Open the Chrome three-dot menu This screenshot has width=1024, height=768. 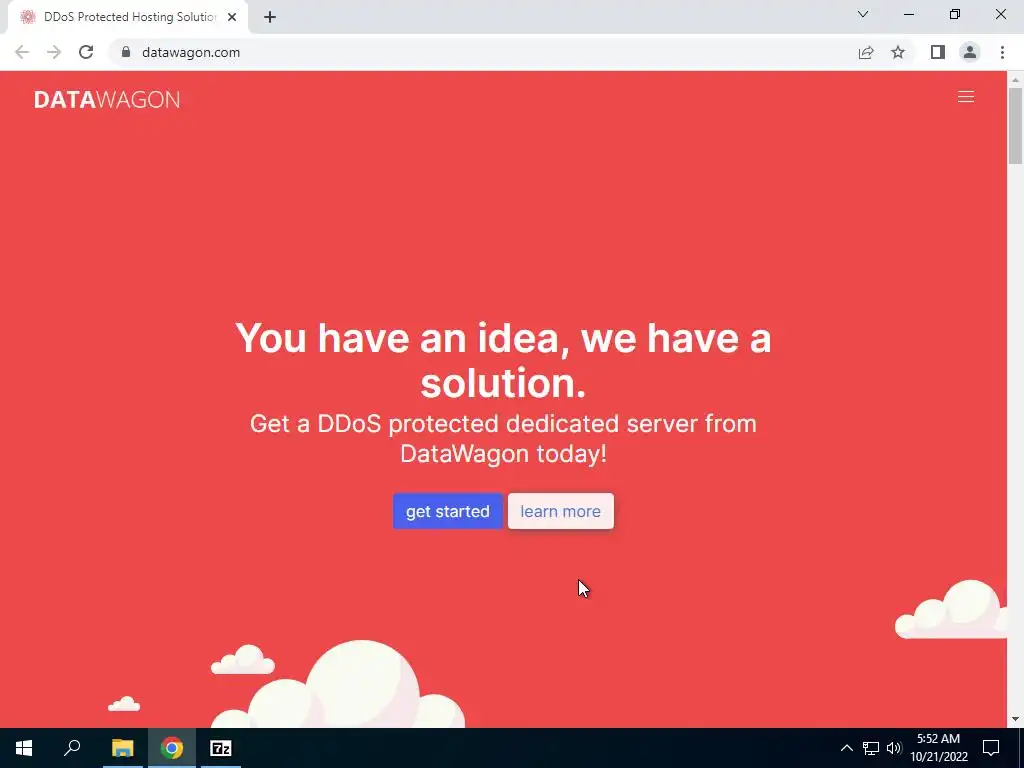1002,52
